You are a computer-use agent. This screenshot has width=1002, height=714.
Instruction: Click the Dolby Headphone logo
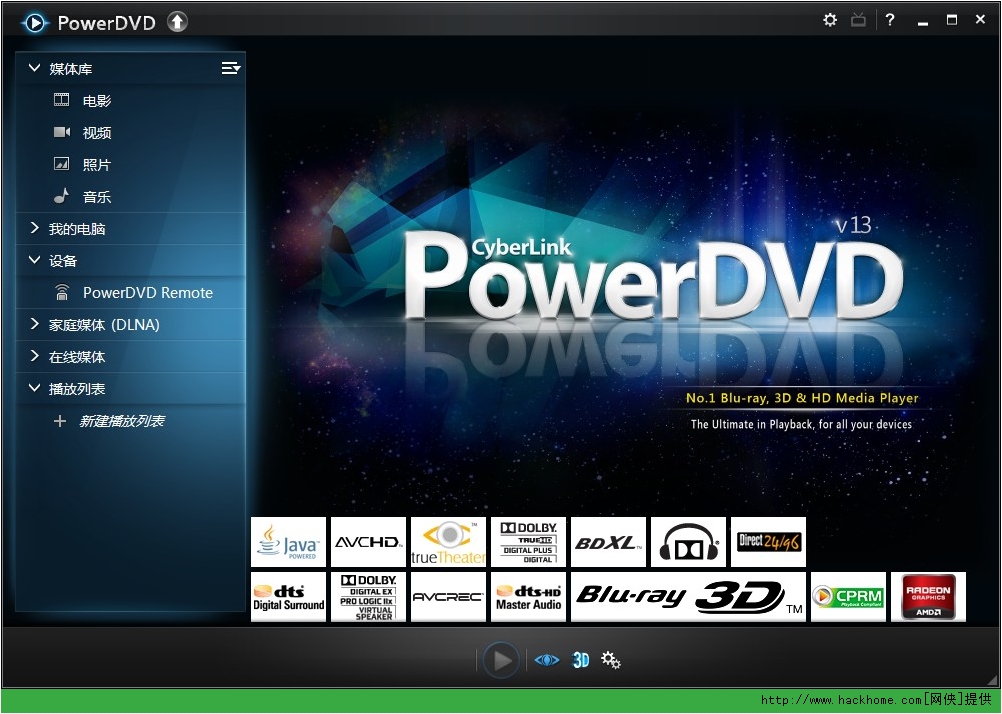pos(688,542)
